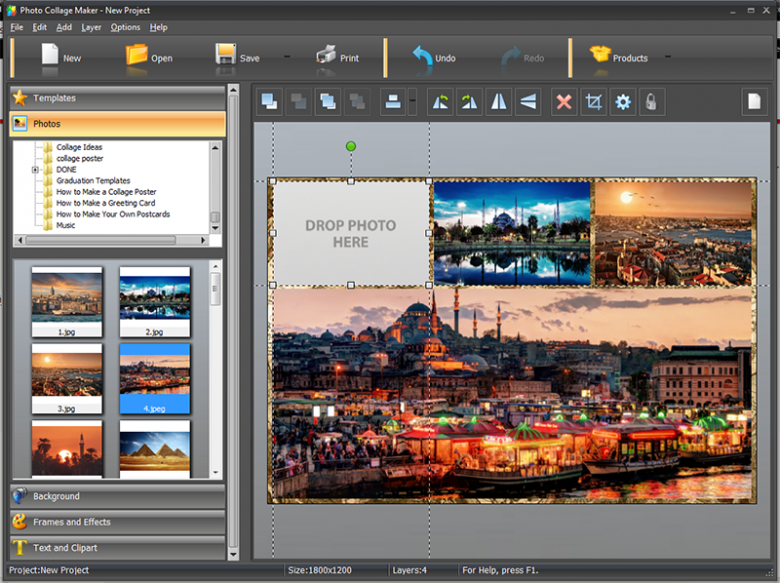Screen dimensions: 780x583
Task: Click the folder tree horizontal scrollbar
Action: click(x=101, y=240)
